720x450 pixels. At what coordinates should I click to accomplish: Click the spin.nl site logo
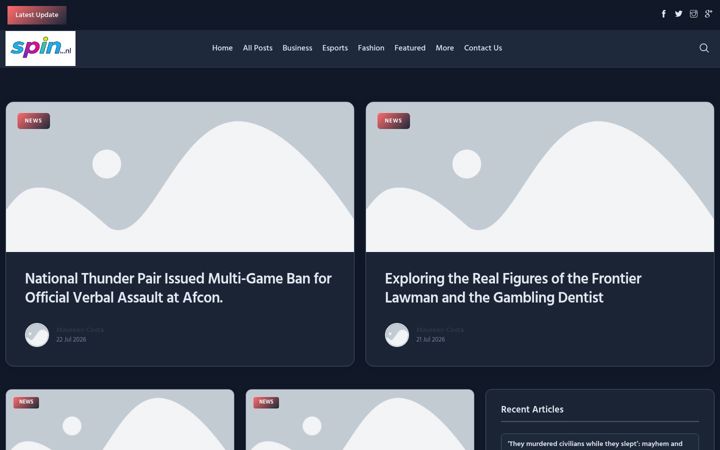point(40,48)
